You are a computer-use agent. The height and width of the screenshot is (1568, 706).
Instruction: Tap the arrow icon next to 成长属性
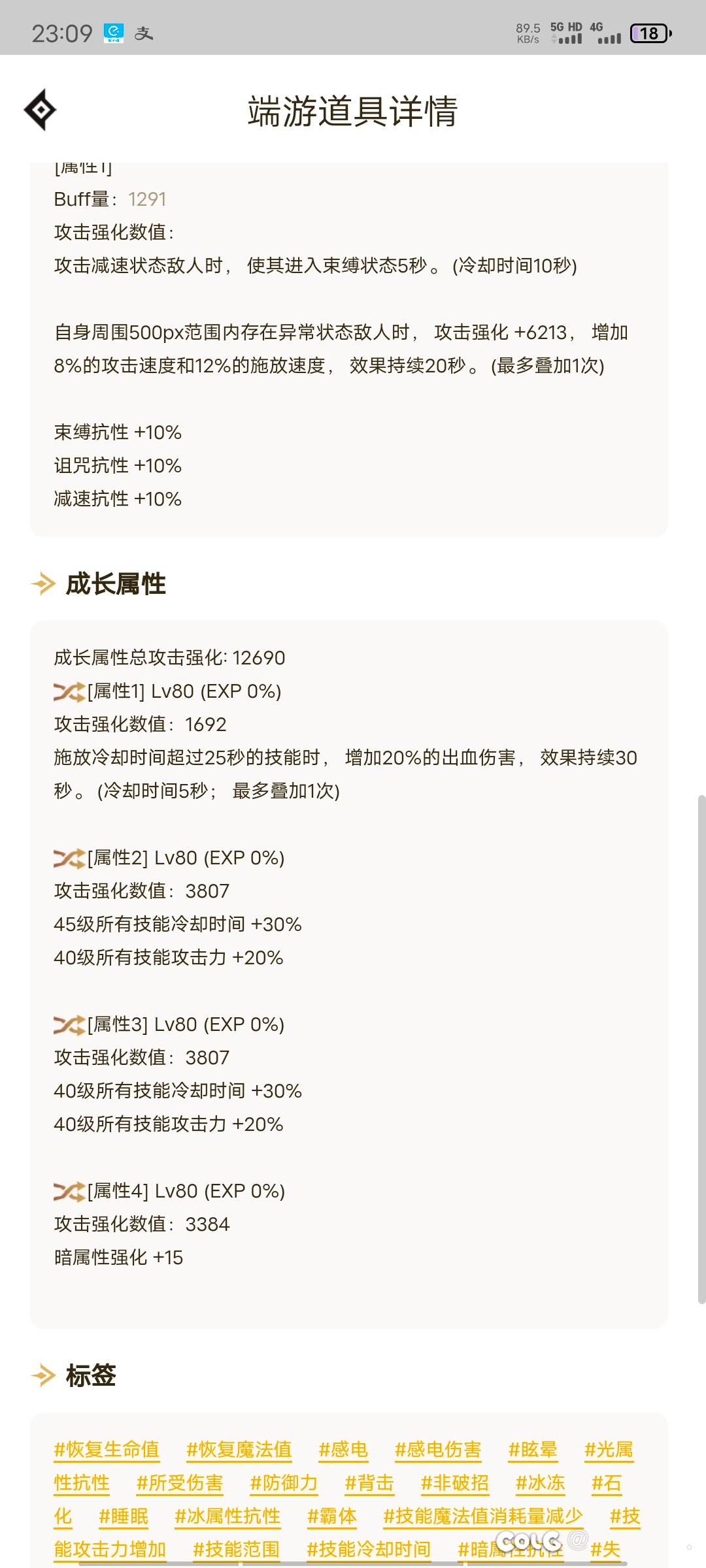[43, 583]
